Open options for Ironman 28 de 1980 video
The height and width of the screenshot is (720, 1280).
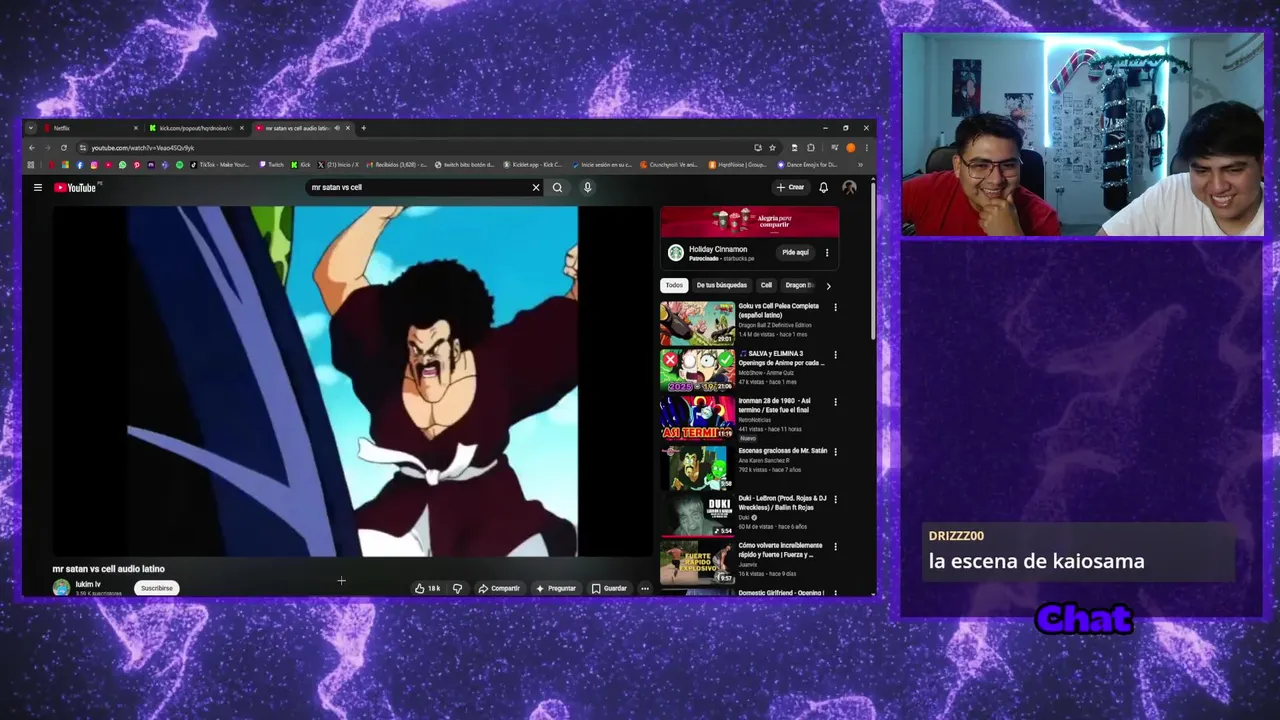[x=835, y=402]
